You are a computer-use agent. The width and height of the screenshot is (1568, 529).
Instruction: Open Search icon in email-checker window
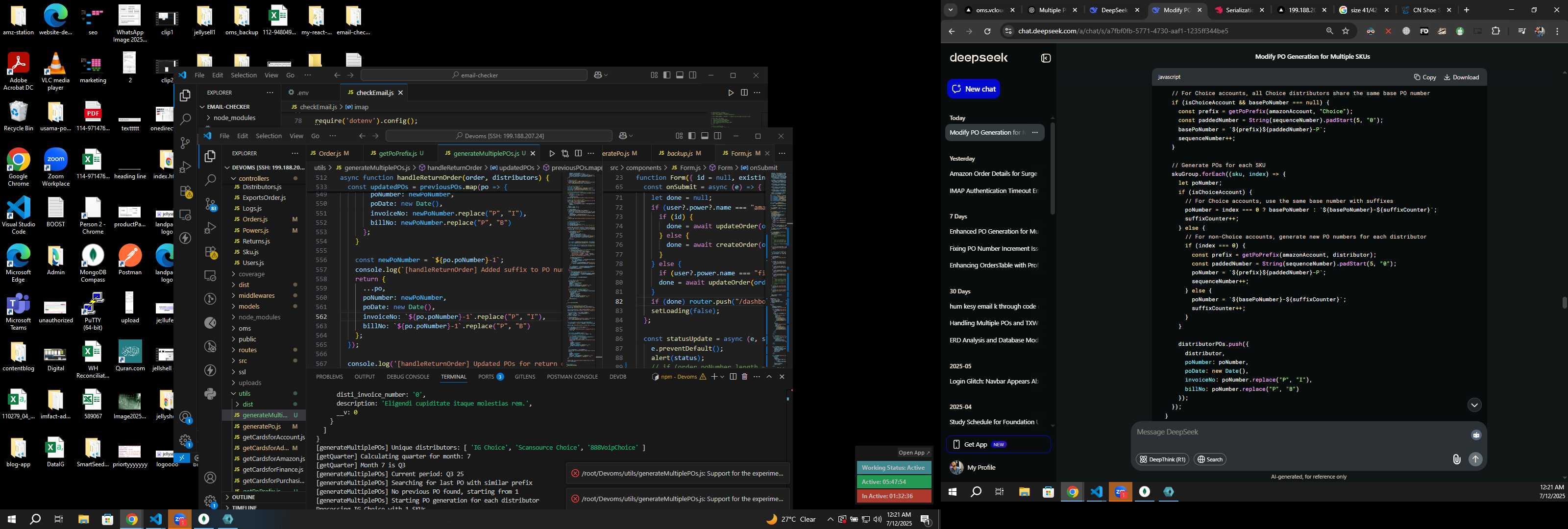pyautogui.click(x=185, y=120)
